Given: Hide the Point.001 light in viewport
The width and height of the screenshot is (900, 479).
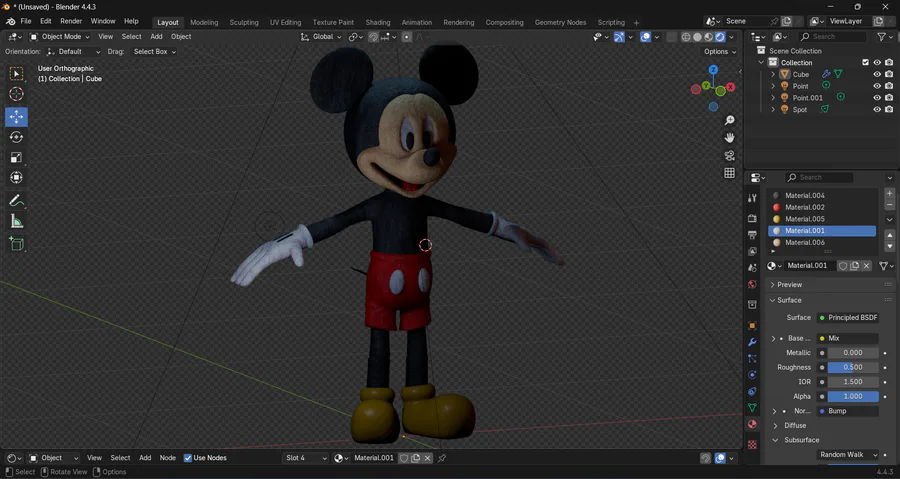Looking at the screenshot, I should (876, 98).
